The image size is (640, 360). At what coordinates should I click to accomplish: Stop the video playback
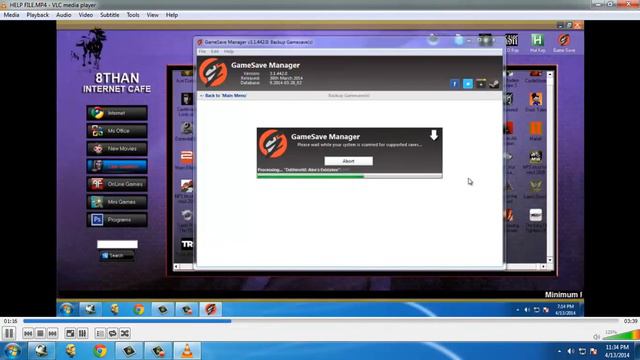tap(40, 333)
